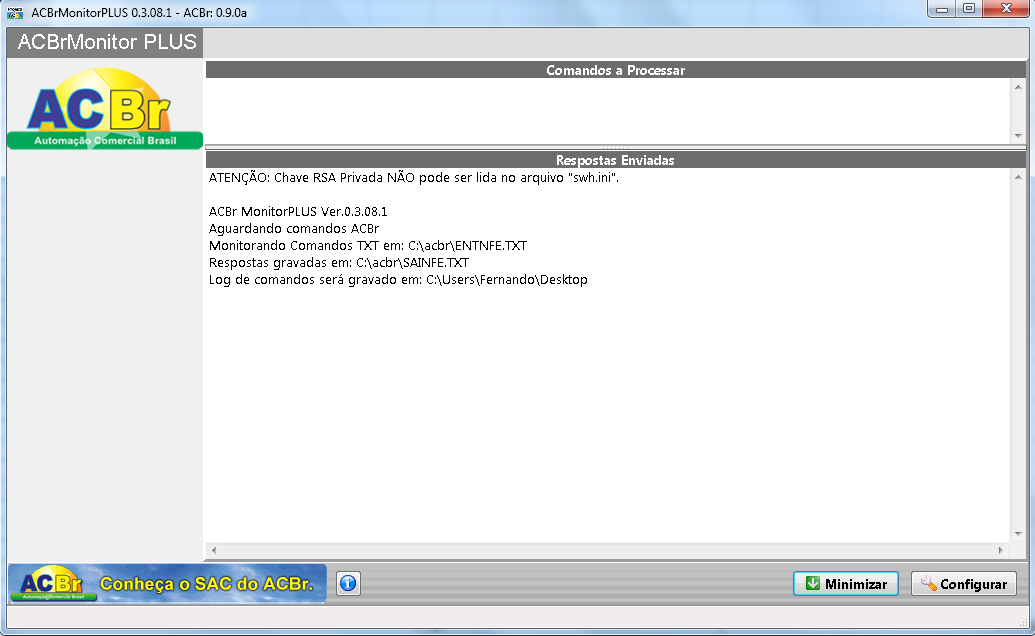Open the Conheça o SAC do ACBr banner
The image size is (1035, 636).
pos(167,583)
